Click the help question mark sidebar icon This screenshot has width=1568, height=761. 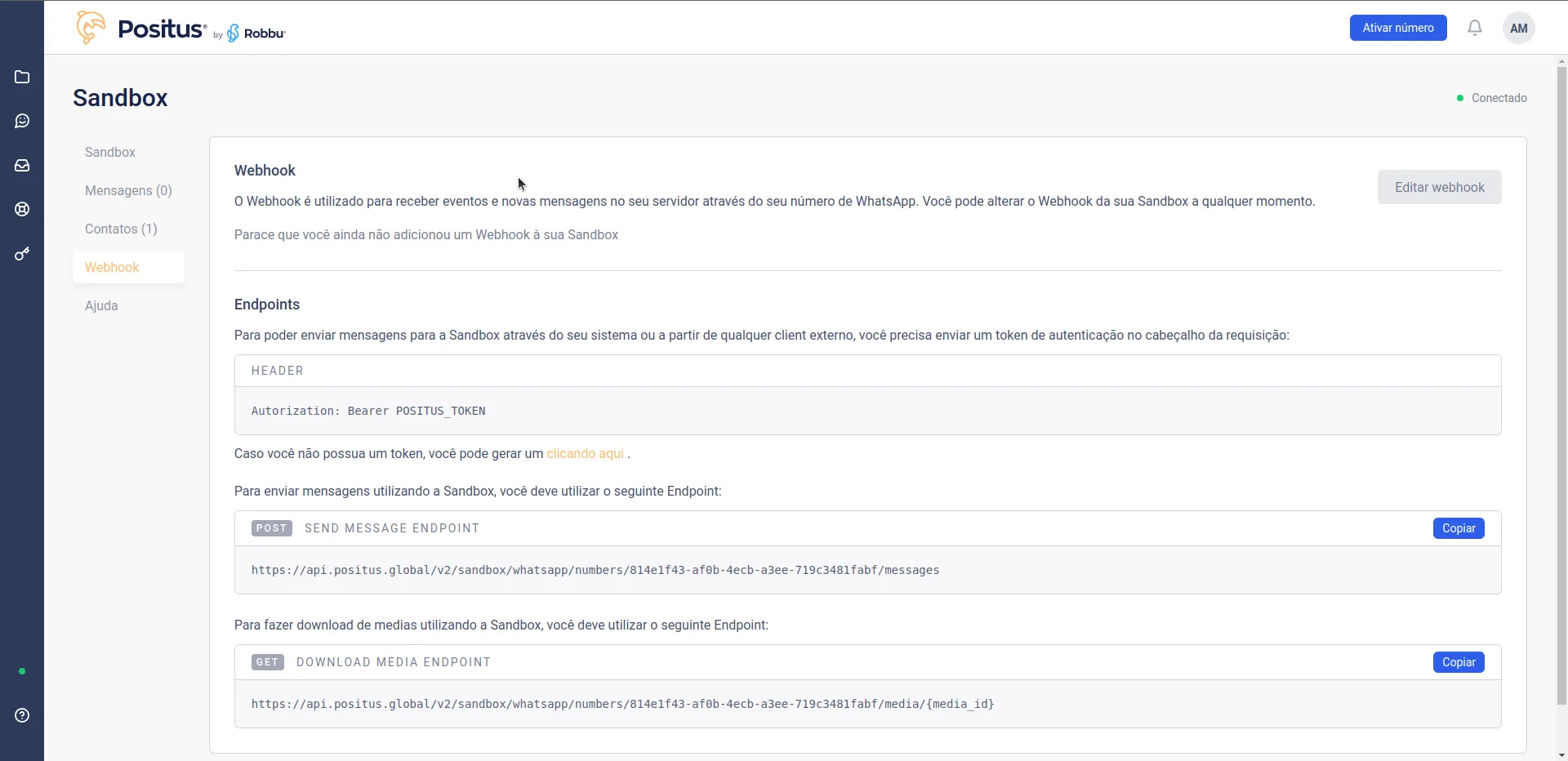[22, 715]
